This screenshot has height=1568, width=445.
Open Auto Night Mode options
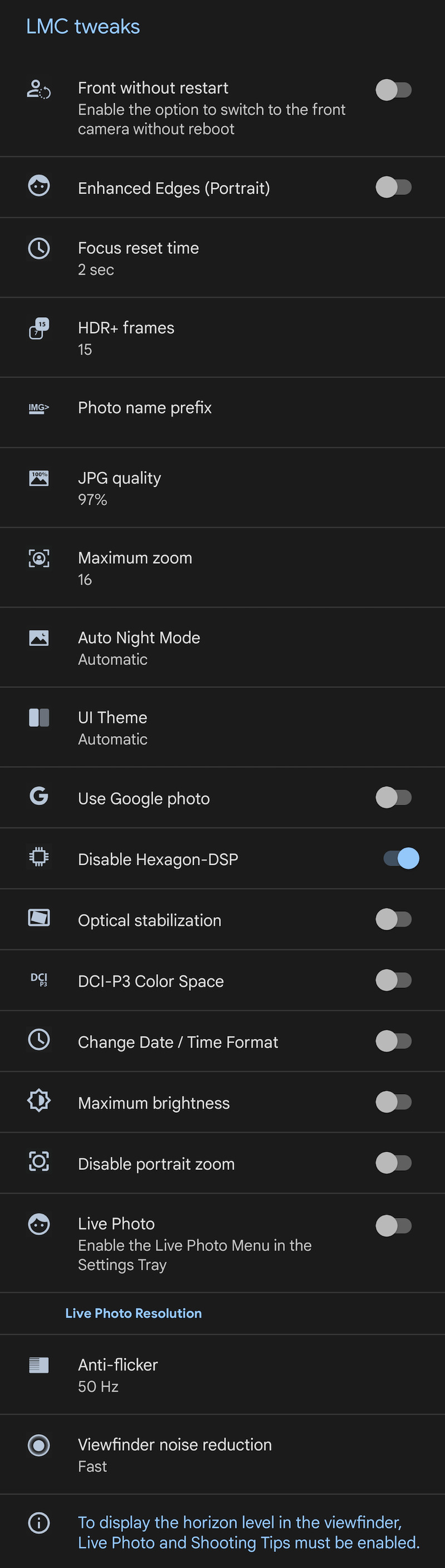point(222,648)
